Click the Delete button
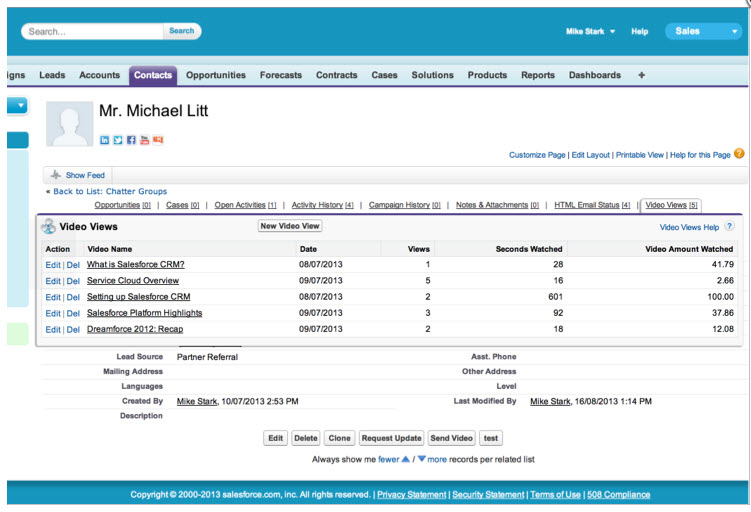Screen dimensions: 751x512 point(306,438)
